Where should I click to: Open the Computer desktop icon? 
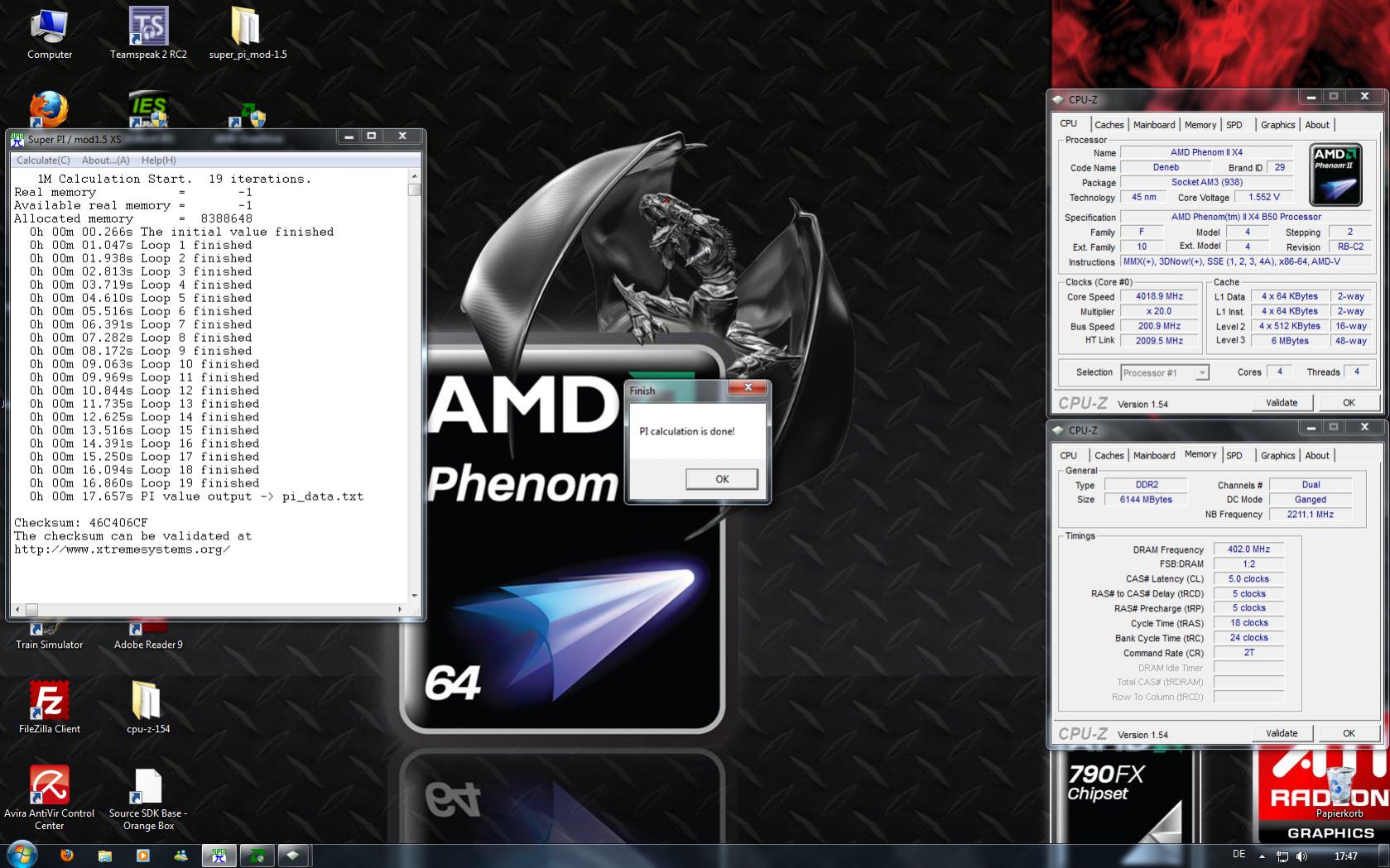click(x=49, y=35)
